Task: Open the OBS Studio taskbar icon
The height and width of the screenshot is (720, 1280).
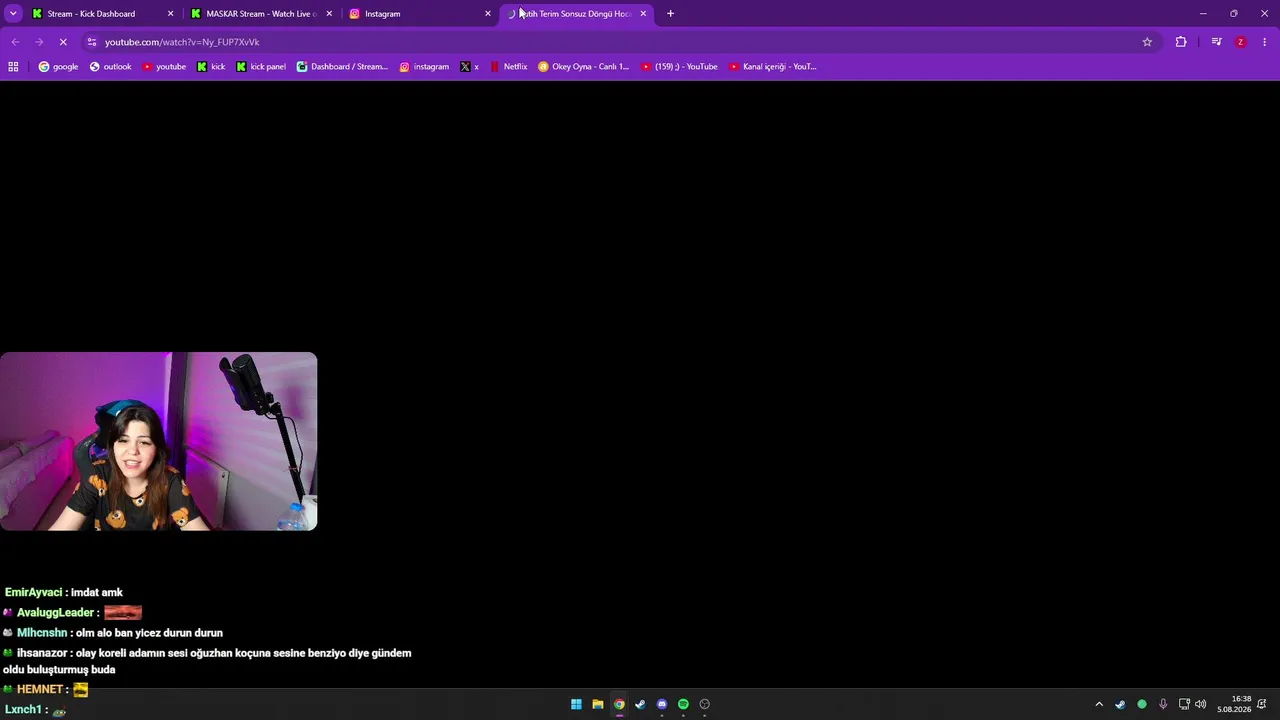Action: (x=705, y=704)
